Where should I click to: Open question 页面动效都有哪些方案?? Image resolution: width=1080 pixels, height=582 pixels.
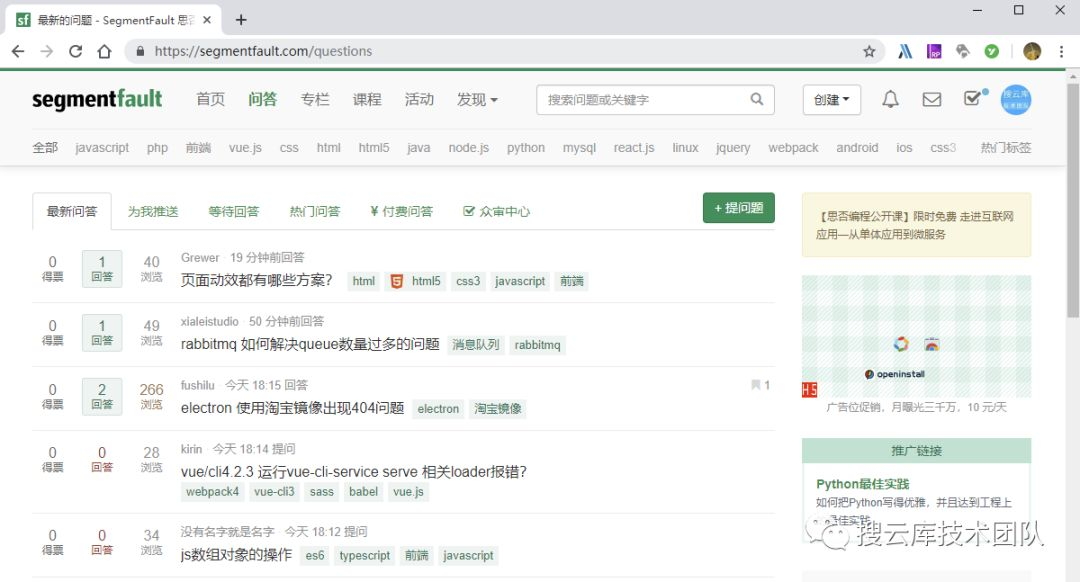[256, 280]
